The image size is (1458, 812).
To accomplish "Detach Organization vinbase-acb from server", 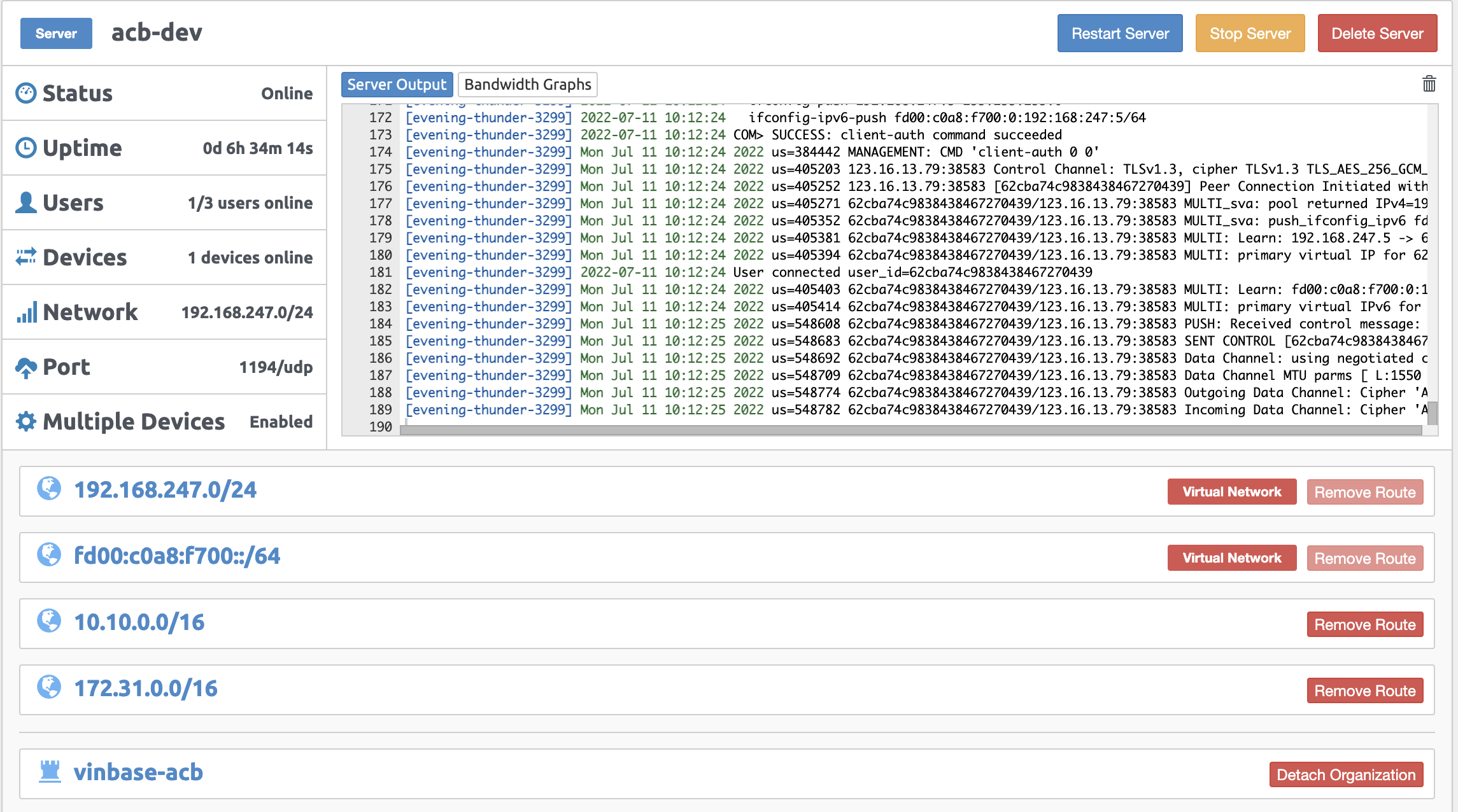I will tap(1346, 774).
